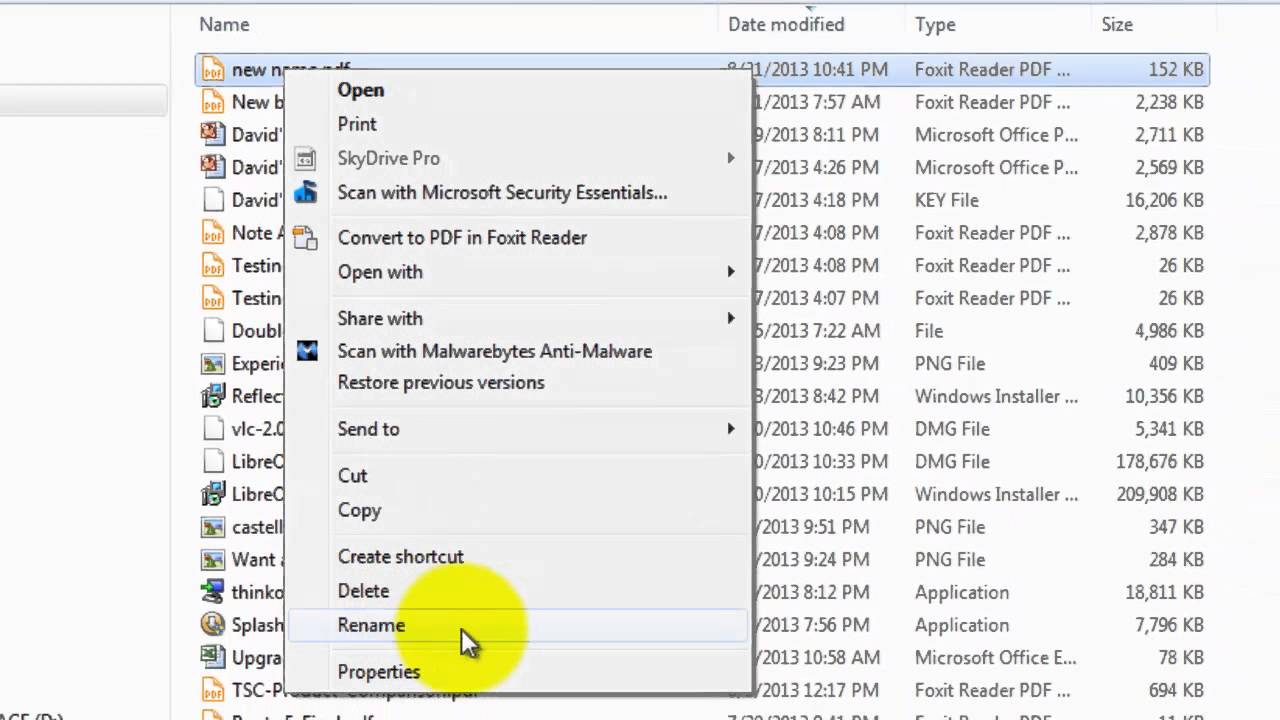Click the "18,811 KB" size value
Image resolution: width=1280 pixels, height=720 pixels.
[x=1164, y=592]
